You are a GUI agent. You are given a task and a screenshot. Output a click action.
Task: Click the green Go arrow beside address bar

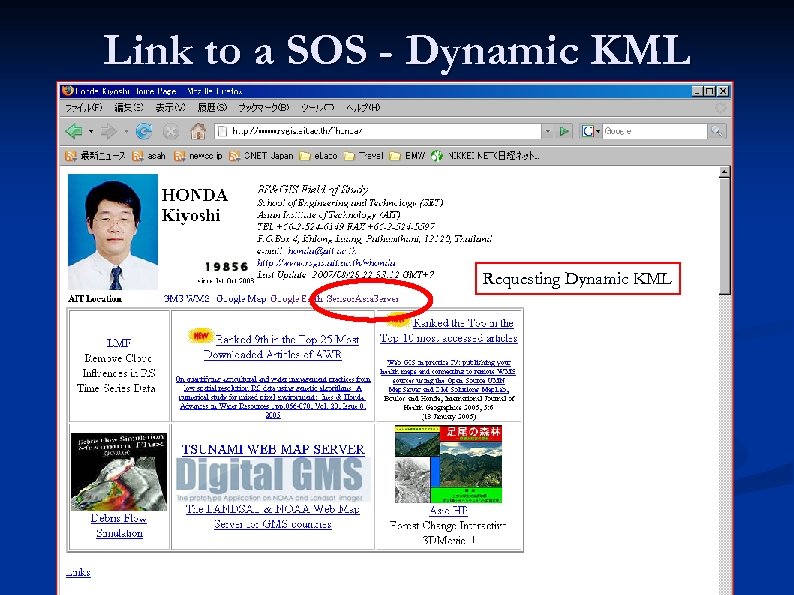tap(564, 131)
